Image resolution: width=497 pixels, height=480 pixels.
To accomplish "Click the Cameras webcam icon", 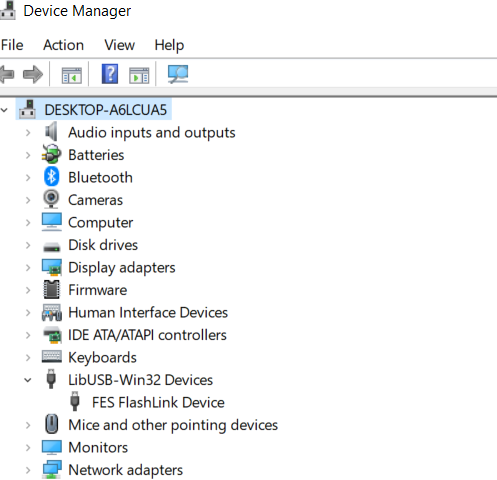I will pos(51,199).
